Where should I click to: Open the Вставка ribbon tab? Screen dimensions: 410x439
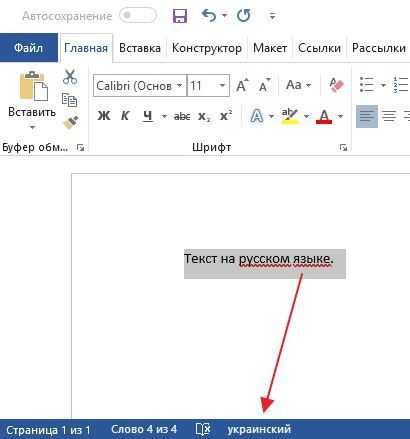point(140,48)
